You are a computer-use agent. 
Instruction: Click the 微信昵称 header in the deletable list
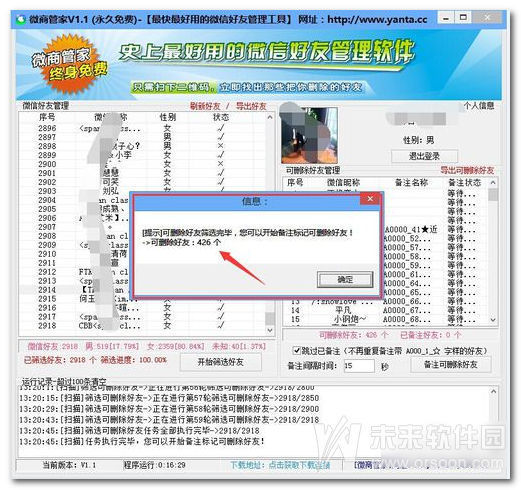point(343,183)
